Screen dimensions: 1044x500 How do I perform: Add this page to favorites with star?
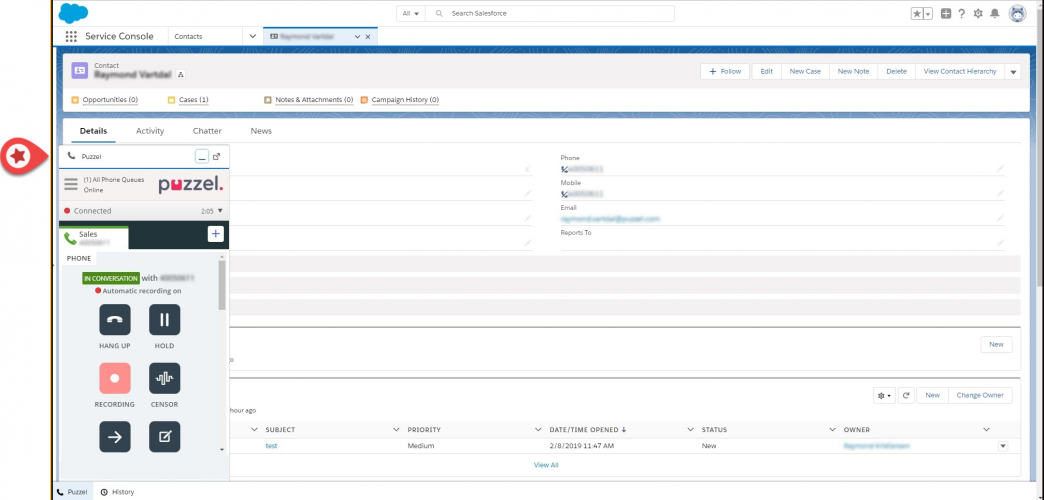point(917,14)
